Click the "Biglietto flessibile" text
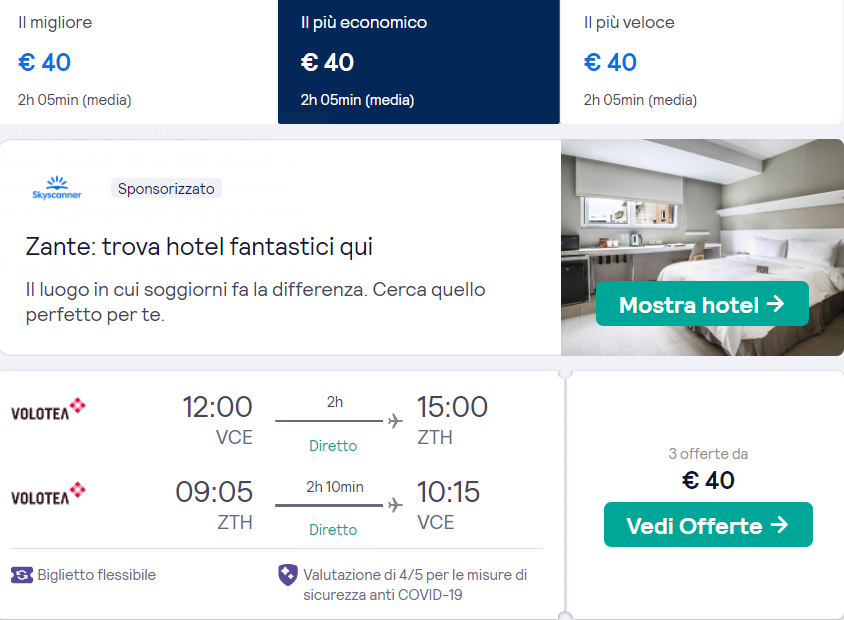Viewport: 844px width, 620px height. [97, 575]
